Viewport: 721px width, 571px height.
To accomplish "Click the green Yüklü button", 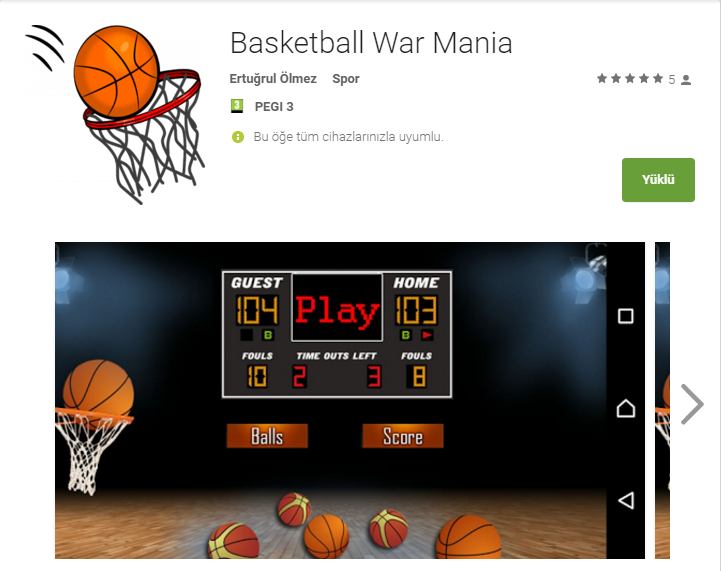I will [658, 180].
